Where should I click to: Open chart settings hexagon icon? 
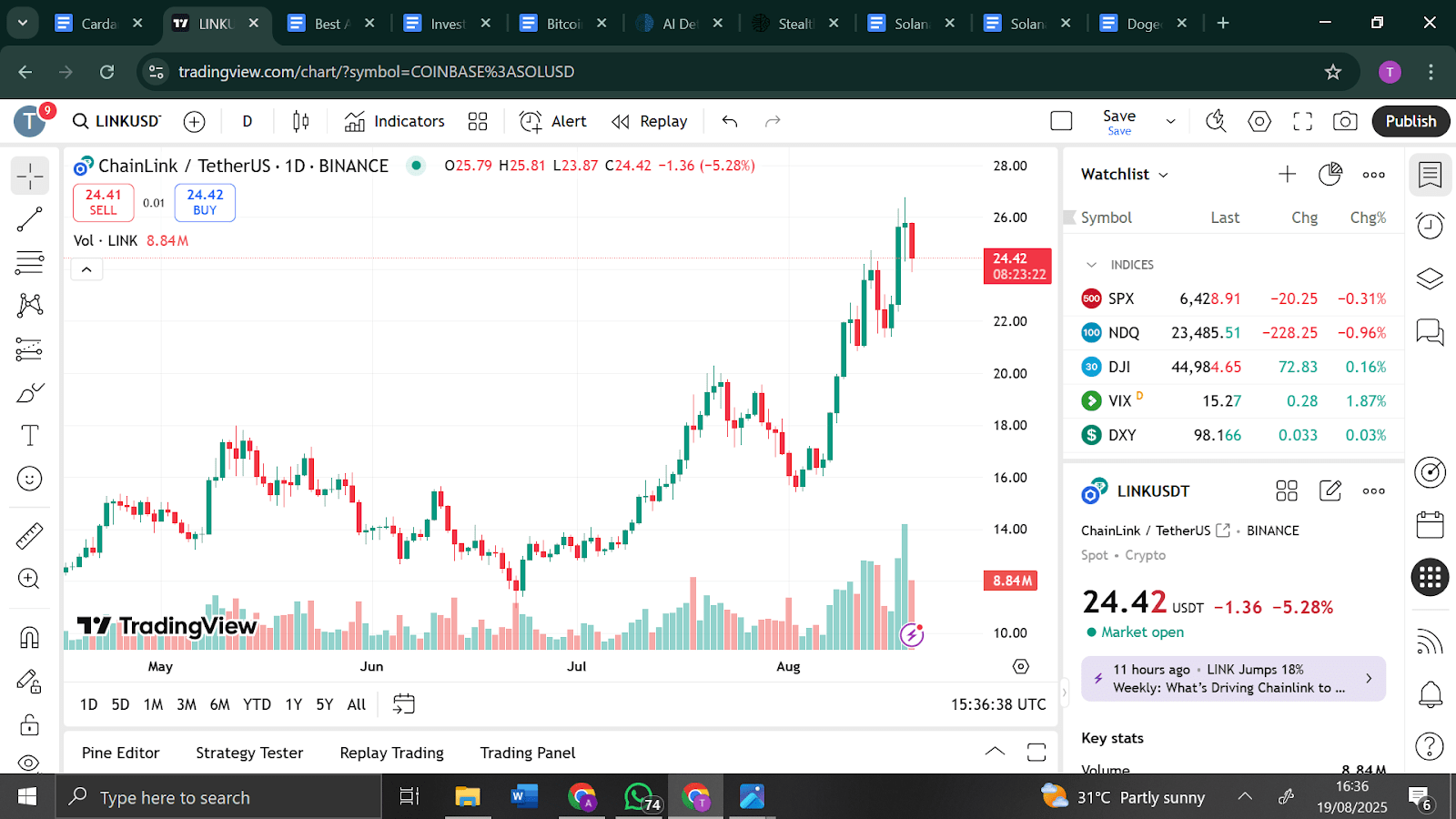1259,121
